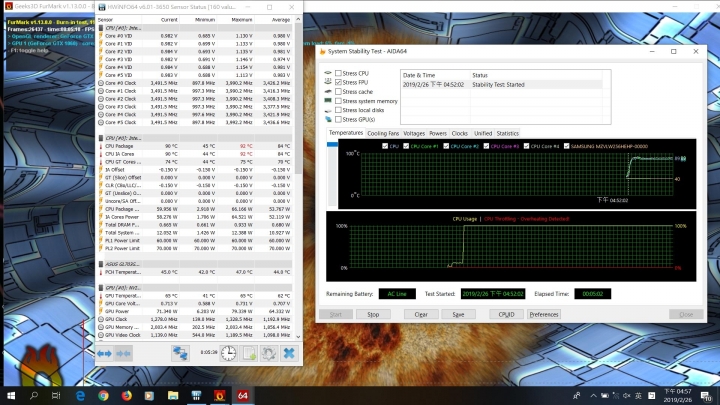Click Save button in AIDA64

[458, 315]
